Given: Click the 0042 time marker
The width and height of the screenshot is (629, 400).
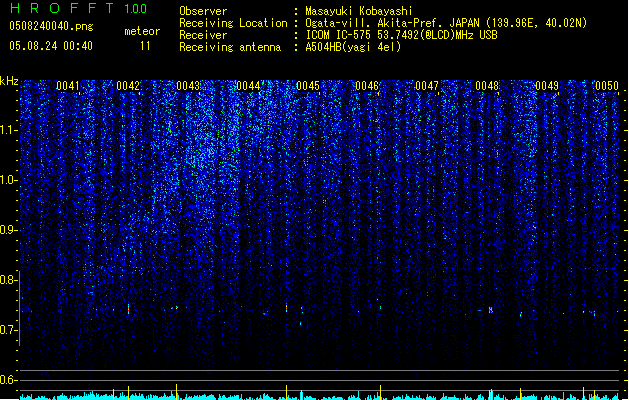Looking at the screenshot, I should (128, 86).
